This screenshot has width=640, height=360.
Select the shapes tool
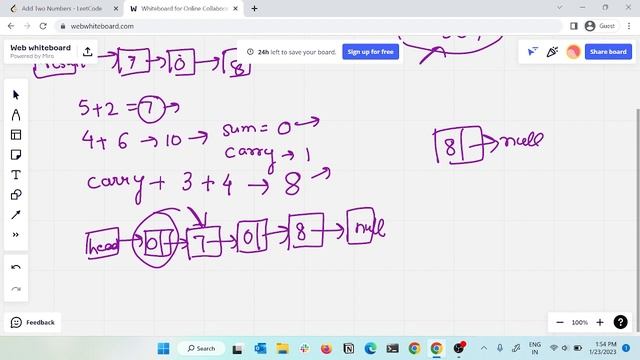pyautogui.click(x=16, y=195)
